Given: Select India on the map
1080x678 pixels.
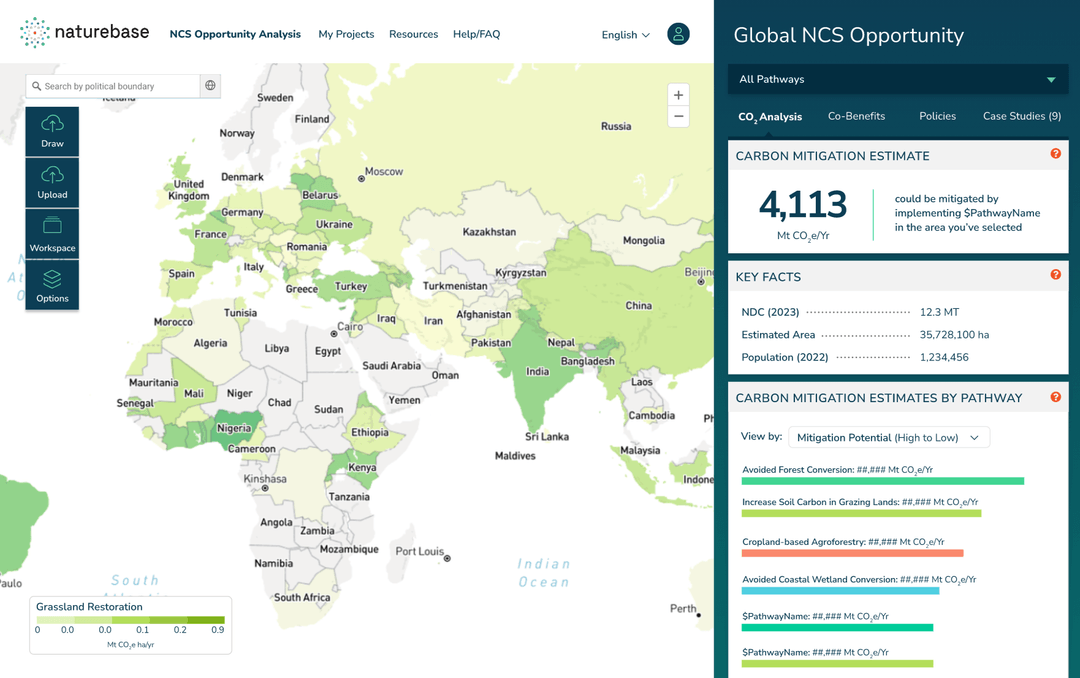Looking at the screenshot, I should pyautogui.click(x=538, y=371).
